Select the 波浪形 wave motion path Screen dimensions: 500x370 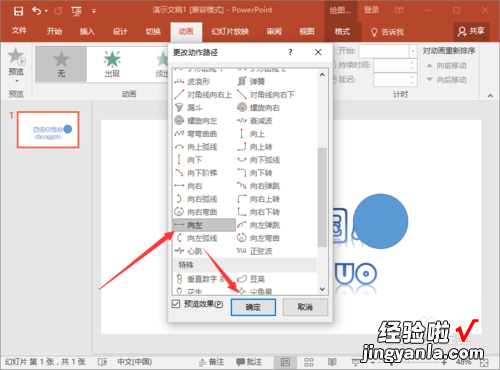pyautogui.click(x=192, y=82)
